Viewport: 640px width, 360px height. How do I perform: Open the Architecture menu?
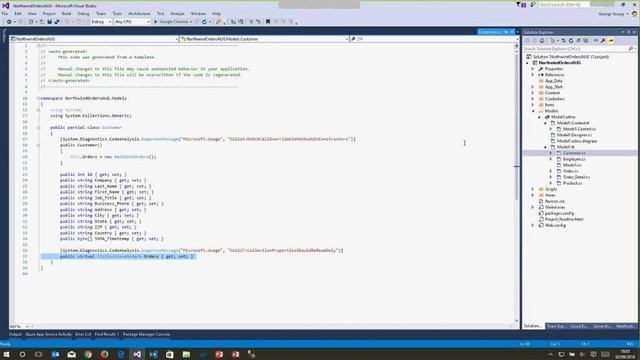[139, 13]
